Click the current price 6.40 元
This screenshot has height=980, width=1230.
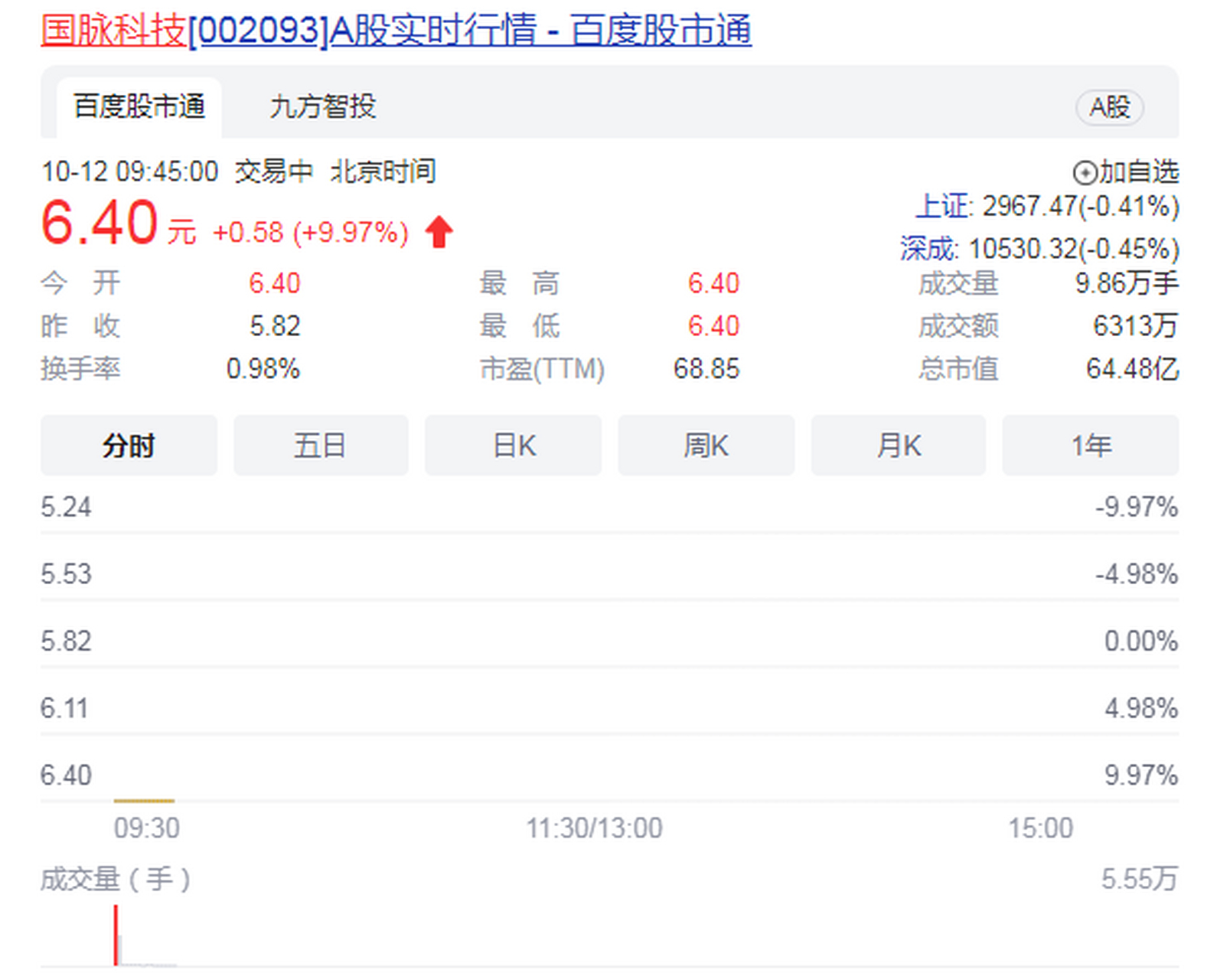119,224
